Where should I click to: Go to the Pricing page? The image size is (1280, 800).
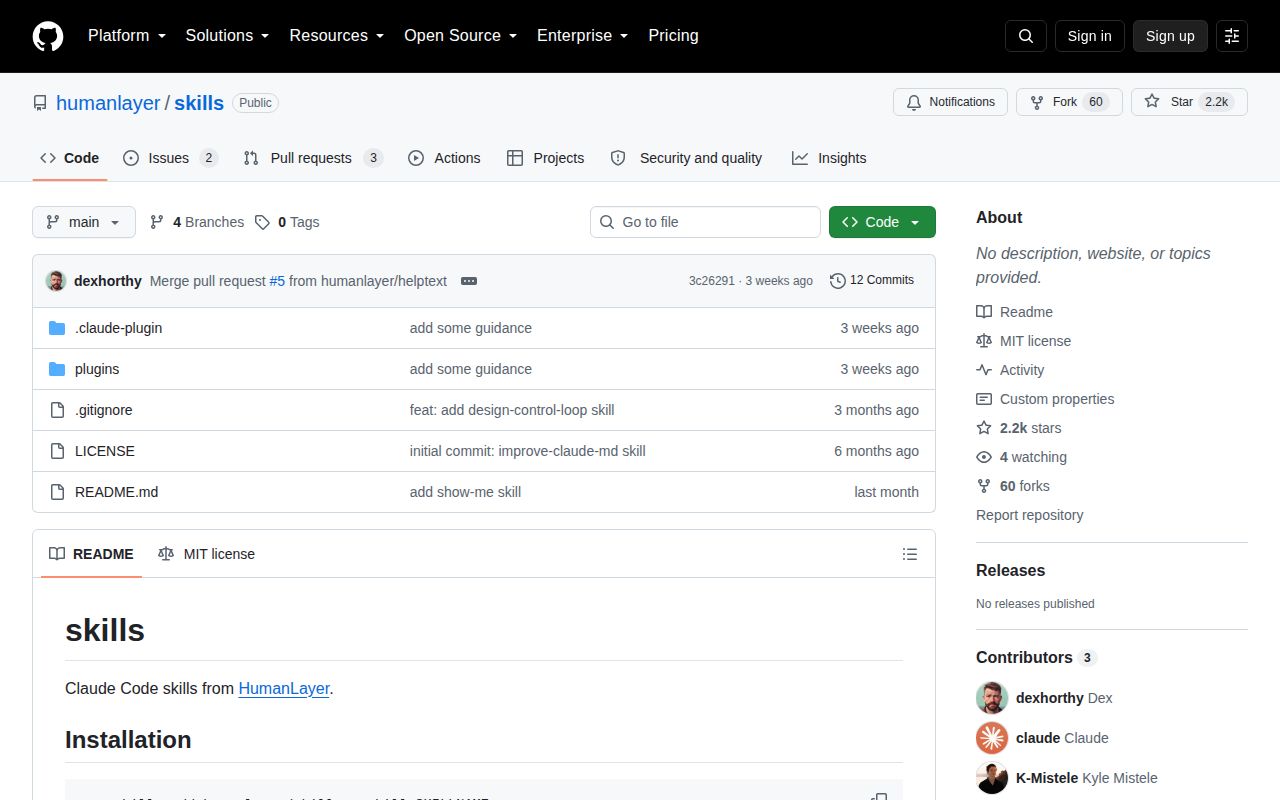tap(673, 36)
